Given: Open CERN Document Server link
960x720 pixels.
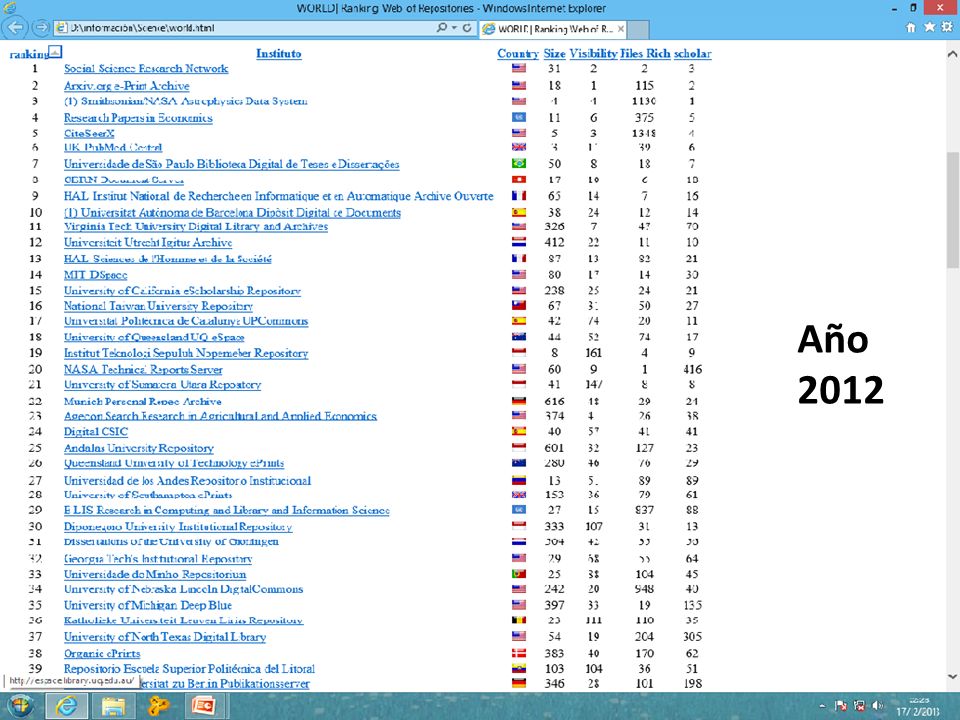Looking at the screenshot, I should (124, 180).
